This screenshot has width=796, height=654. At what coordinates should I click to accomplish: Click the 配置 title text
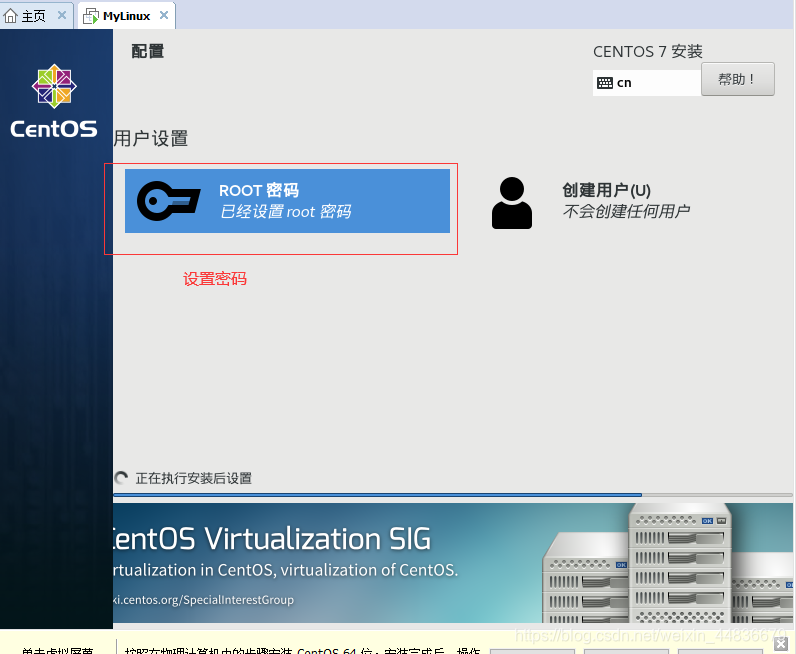(x=147, y=51)
